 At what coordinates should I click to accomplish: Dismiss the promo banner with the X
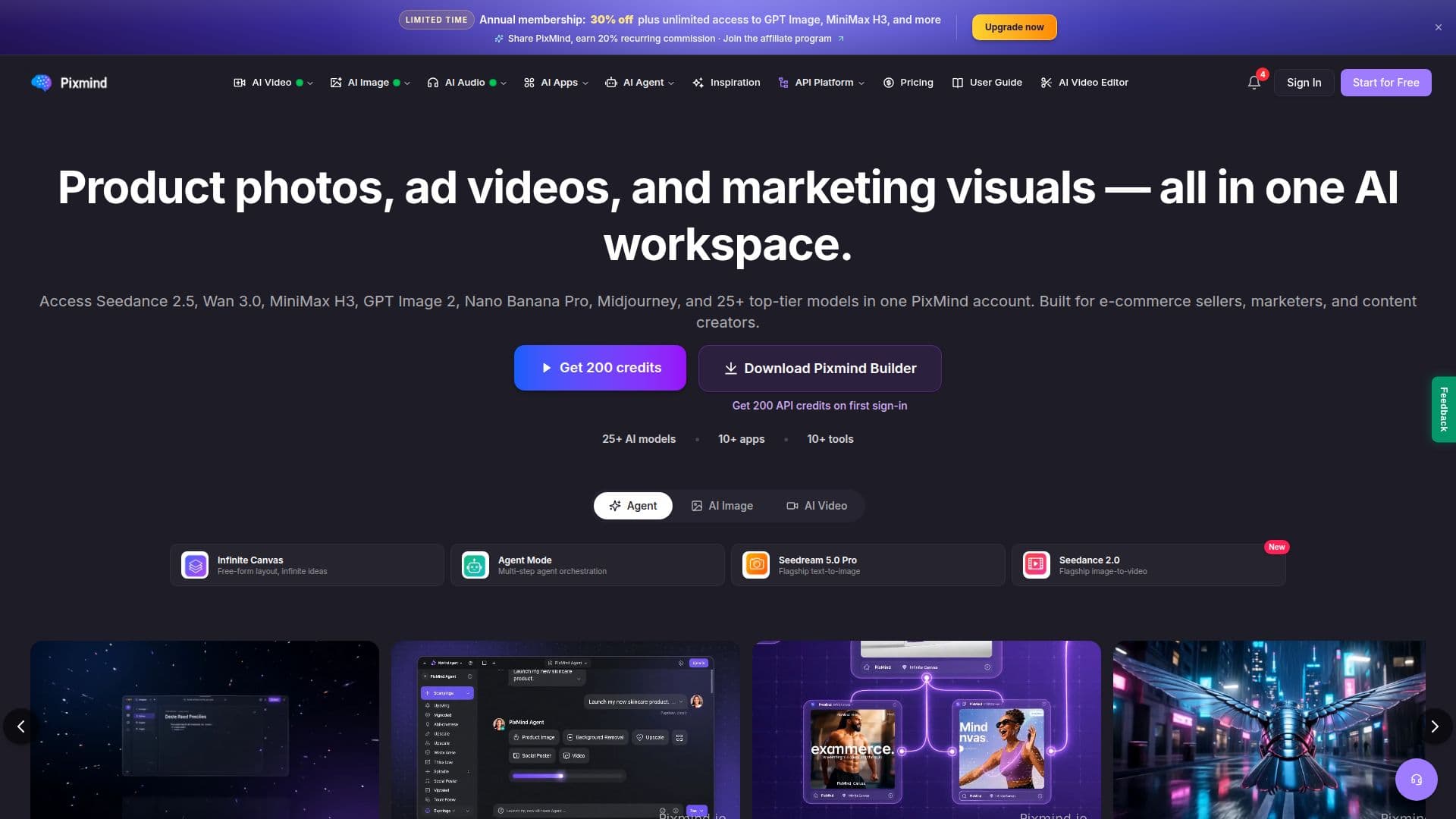click(1439, 27)
